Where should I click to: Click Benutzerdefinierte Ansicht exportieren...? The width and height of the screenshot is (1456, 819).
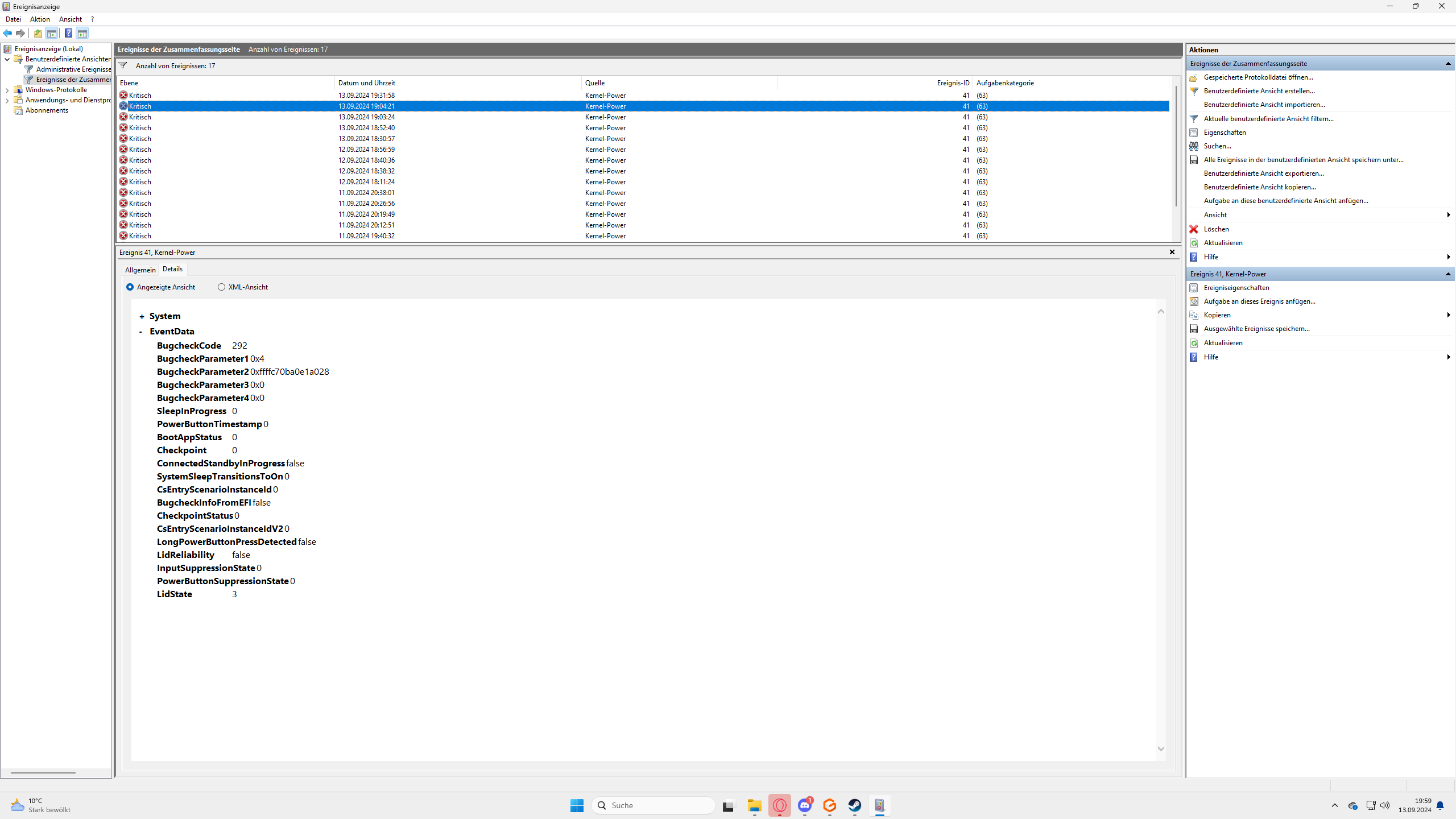coord(1264,173)
